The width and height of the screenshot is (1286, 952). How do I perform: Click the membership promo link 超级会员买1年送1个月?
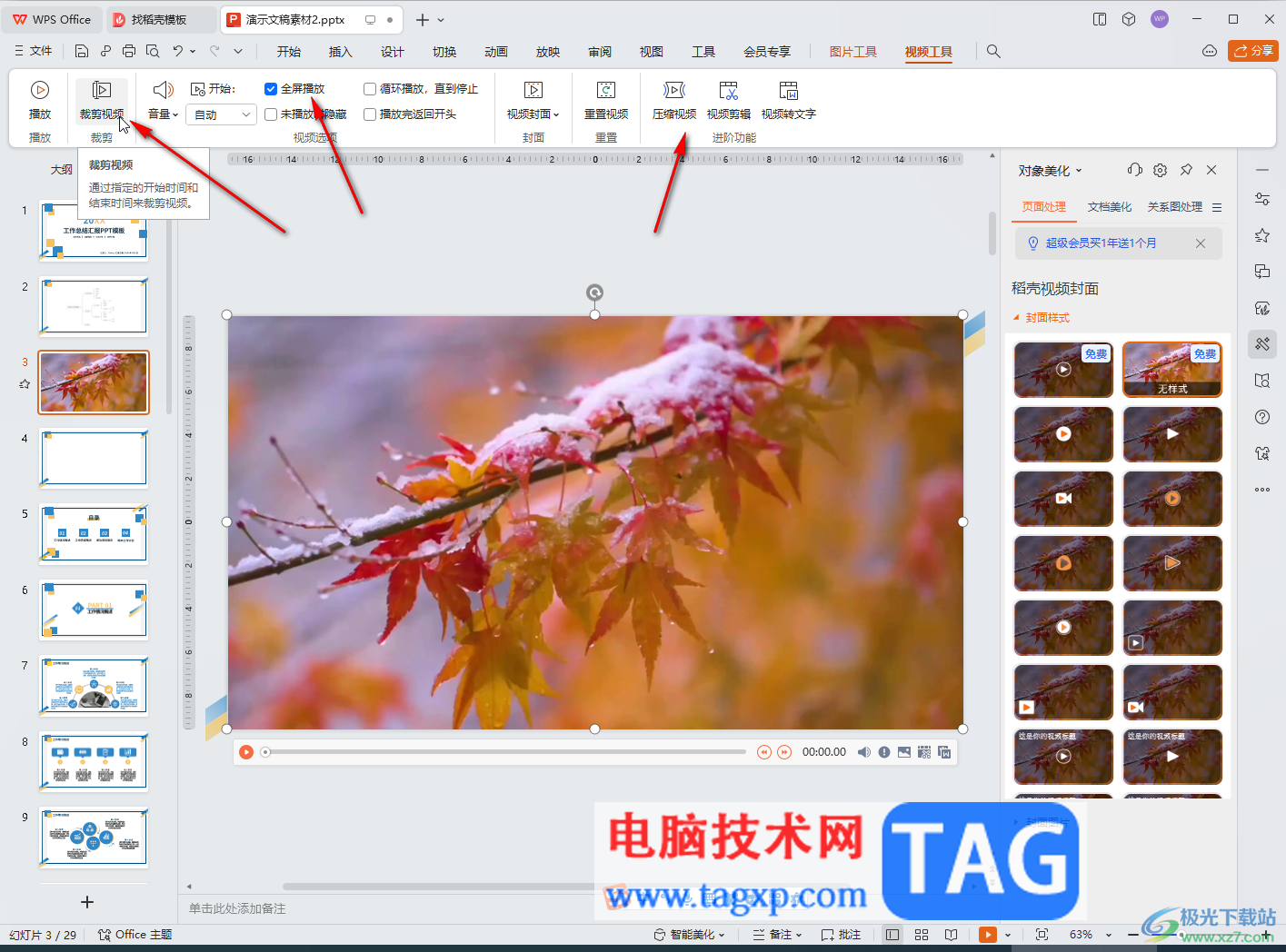(x=1102, y=243)
